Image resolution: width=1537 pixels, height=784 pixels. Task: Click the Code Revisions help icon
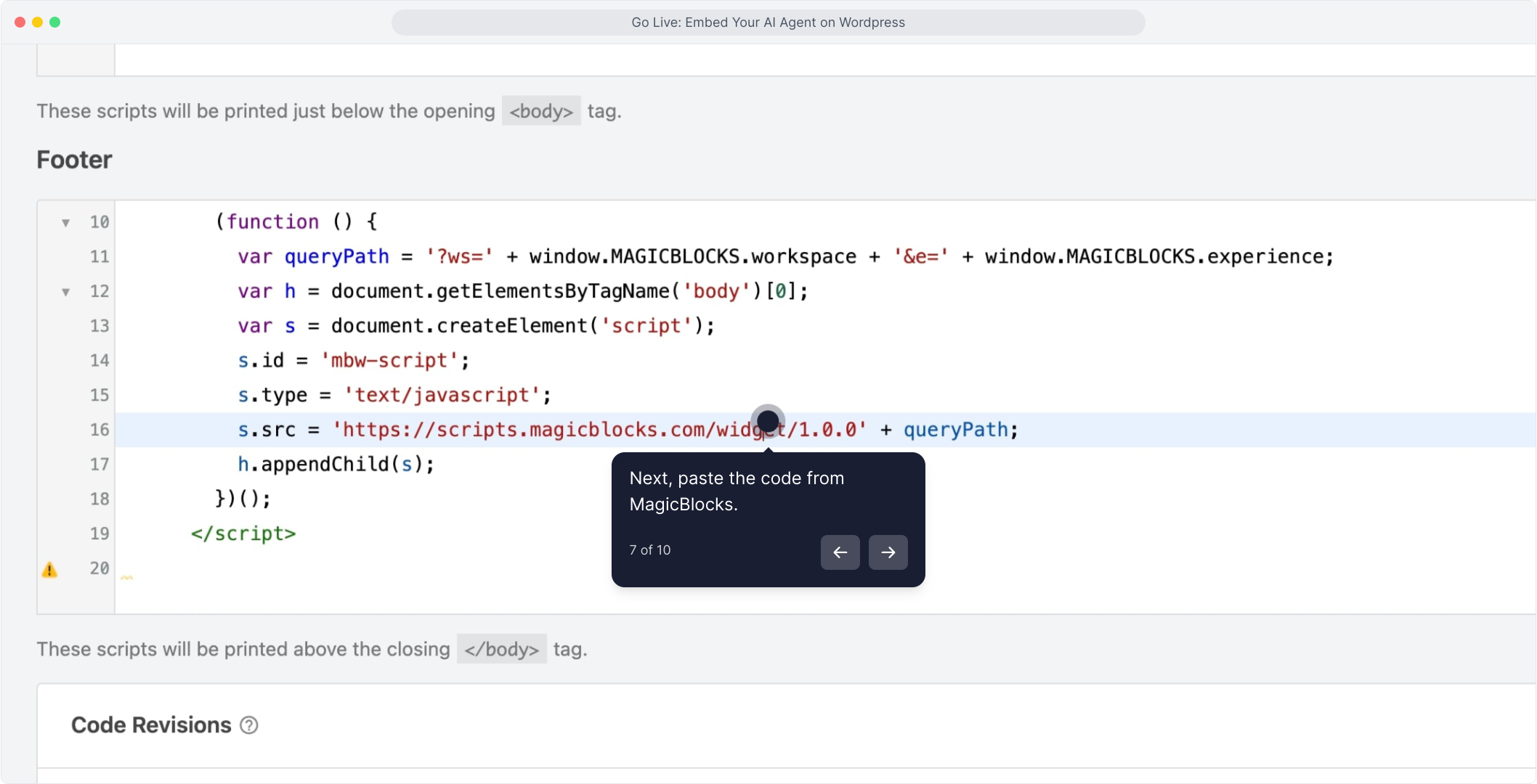click(x=249, y=725)
